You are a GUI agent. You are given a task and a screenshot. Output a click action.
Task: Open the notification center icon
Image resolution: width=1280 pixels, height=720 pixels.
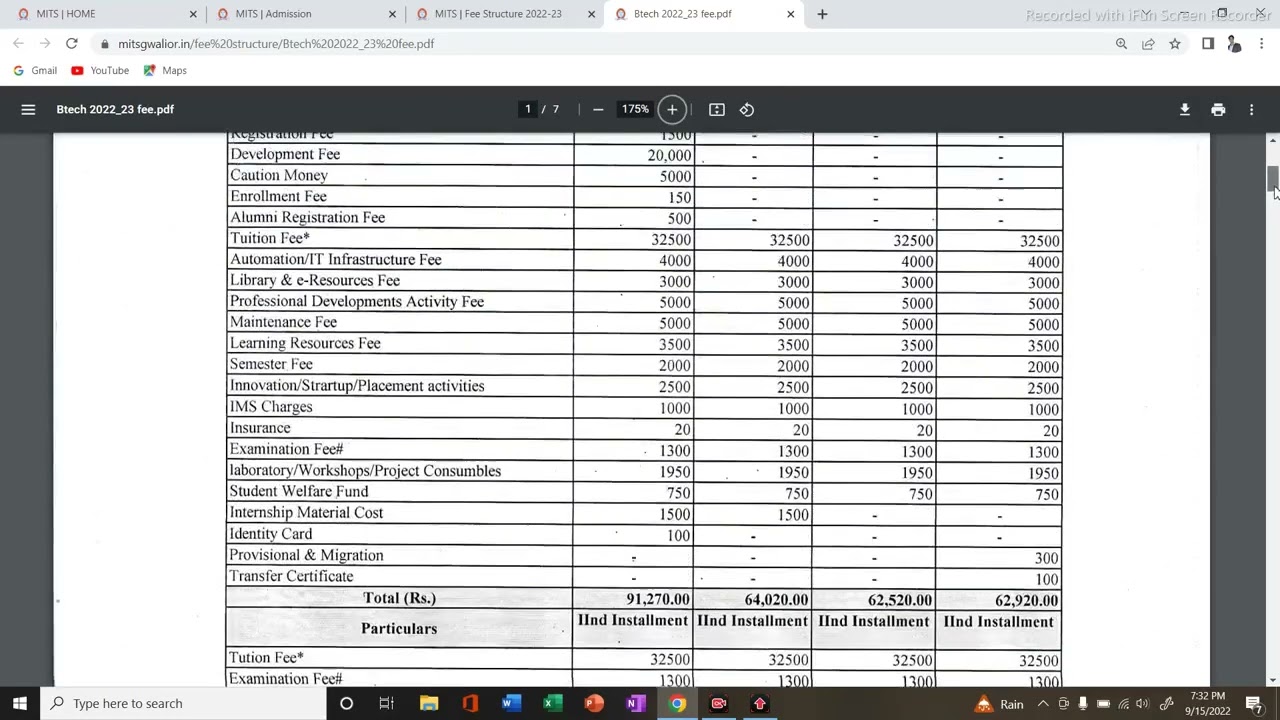(x=1254, y=704)
